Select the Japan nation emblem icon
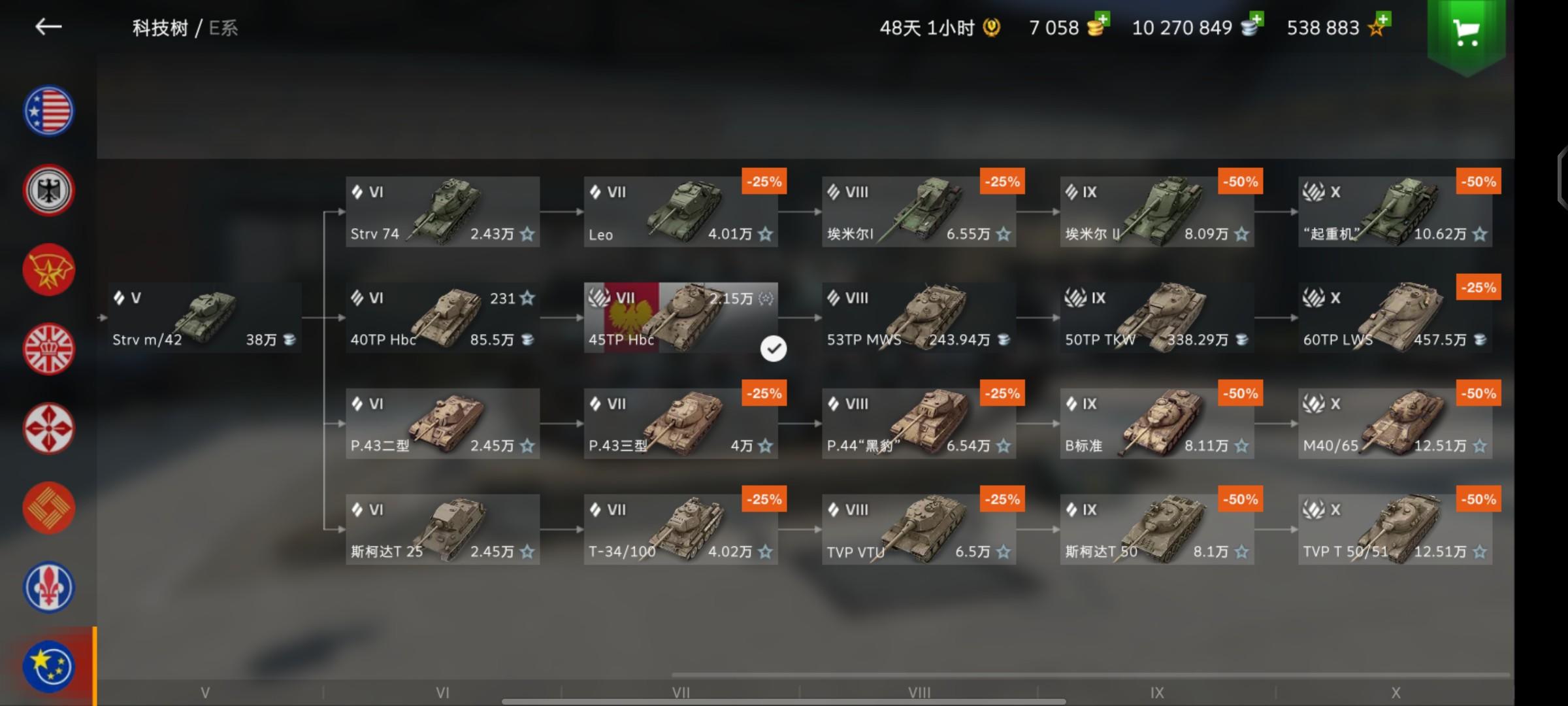This screenshot has height=706, width=1568. tap(49, 429)
